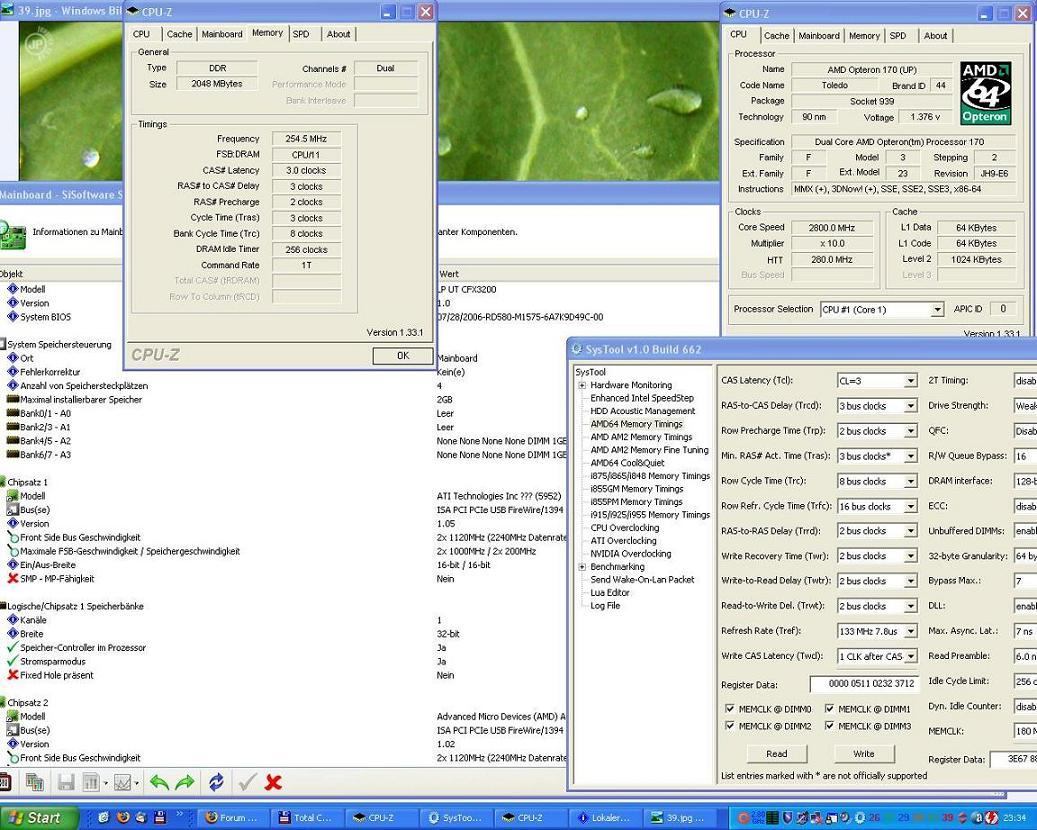Select CPU Overclocking in the SysTool tree
Image resolution: width=1037 pixels, height=830 pixels.
(x=624, y=528)
